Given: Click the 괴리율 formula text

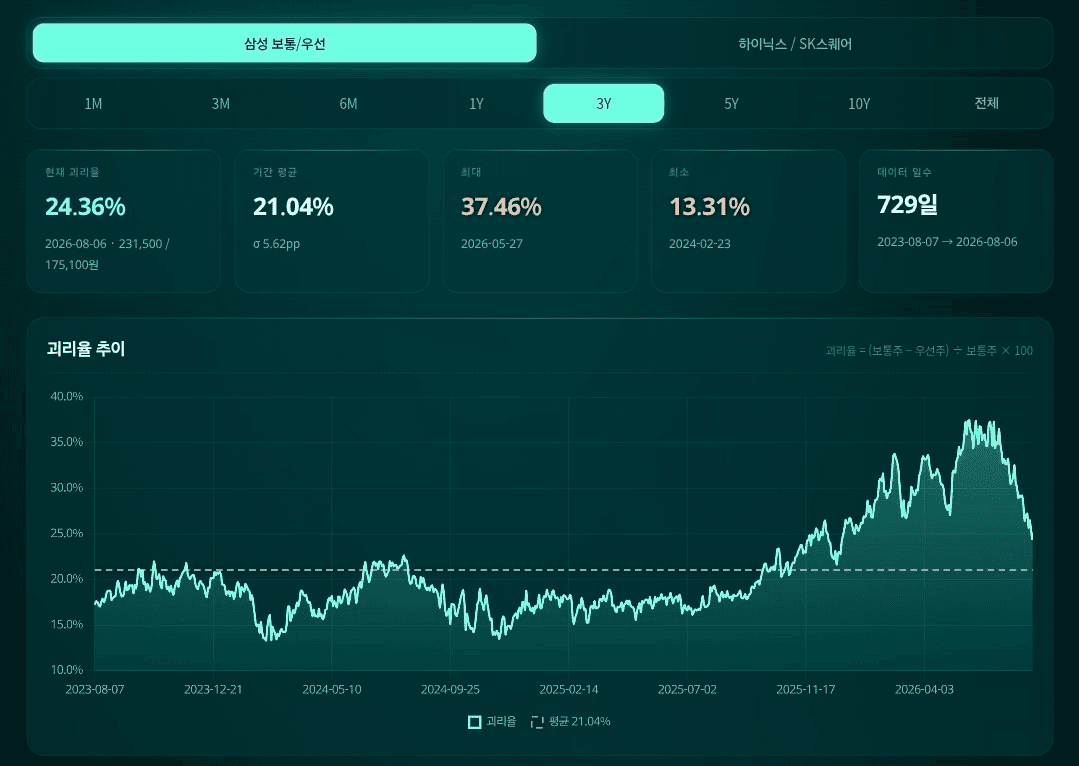Looking at the screenshot, I should point(929,350).
